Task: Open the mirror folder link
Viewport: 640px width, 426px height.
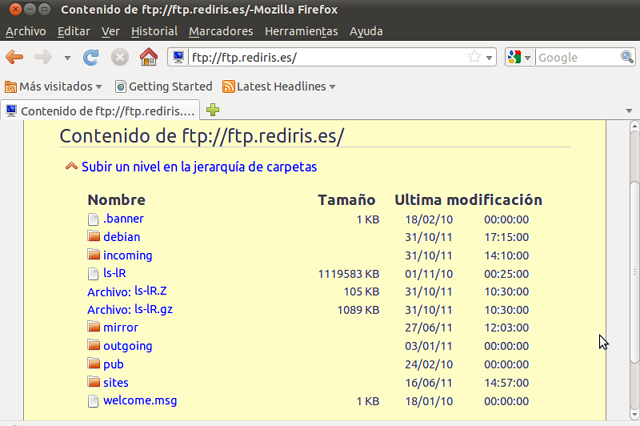Action: coord(120,328)
